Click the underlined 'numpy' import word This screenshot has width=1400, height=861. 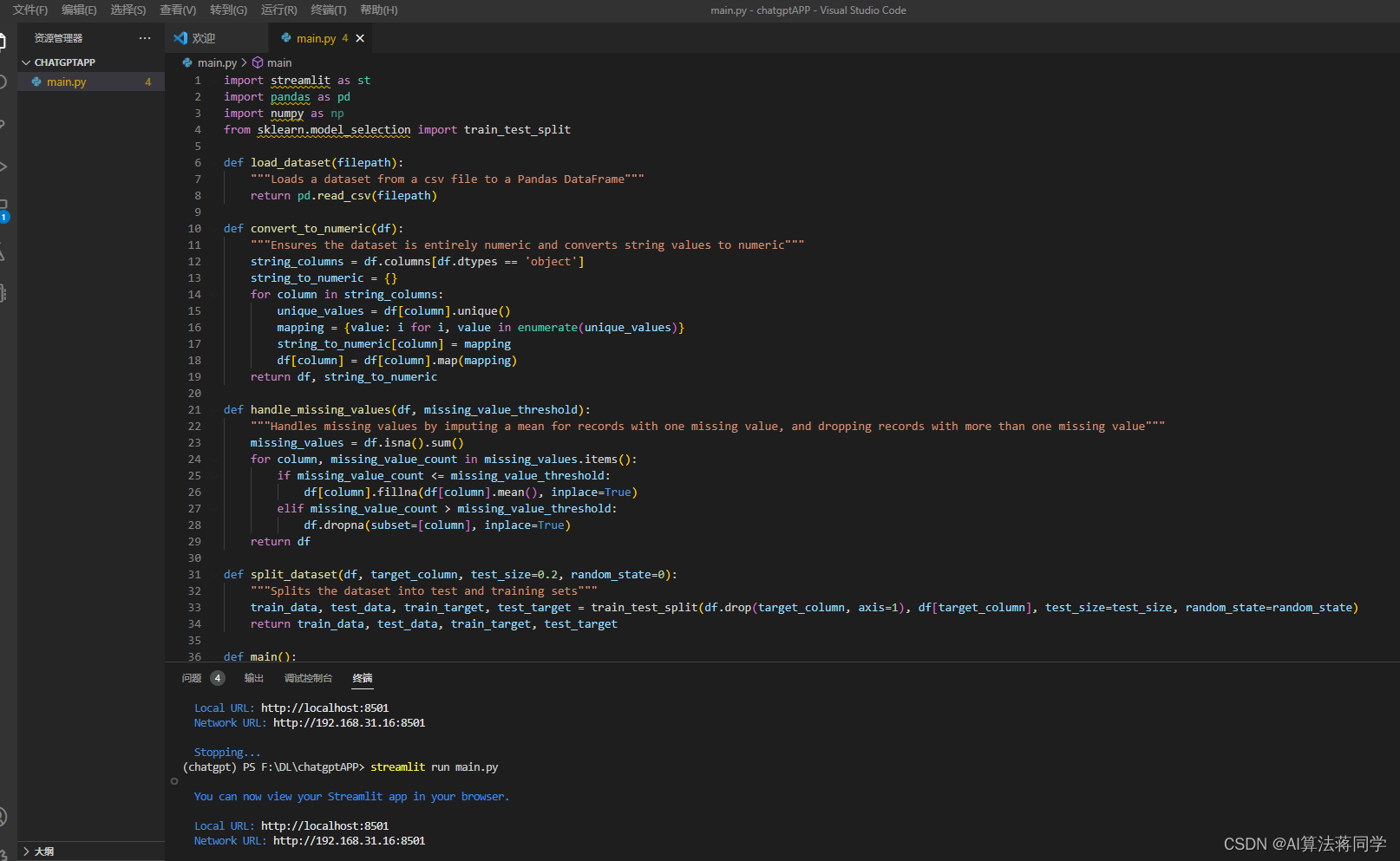(287, 114)
